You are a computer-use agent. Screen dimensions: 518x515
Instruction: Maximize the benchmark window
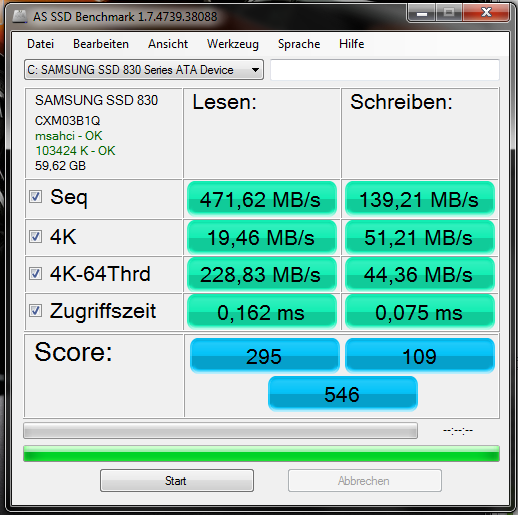pyautogui.click(x=449, y=13)
